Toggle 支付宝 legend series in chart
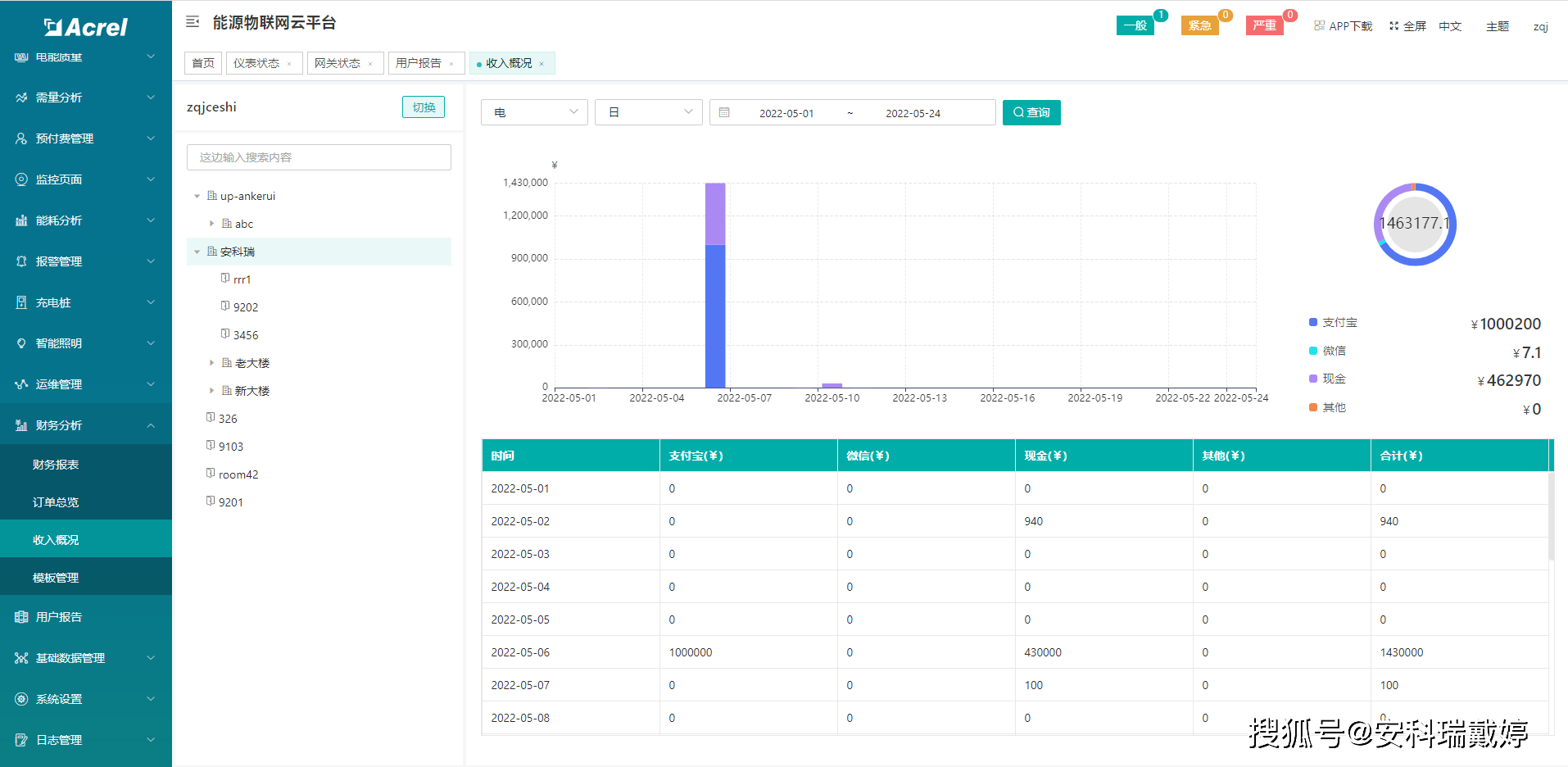1568x767 pixels. [x=1332, y=323]
